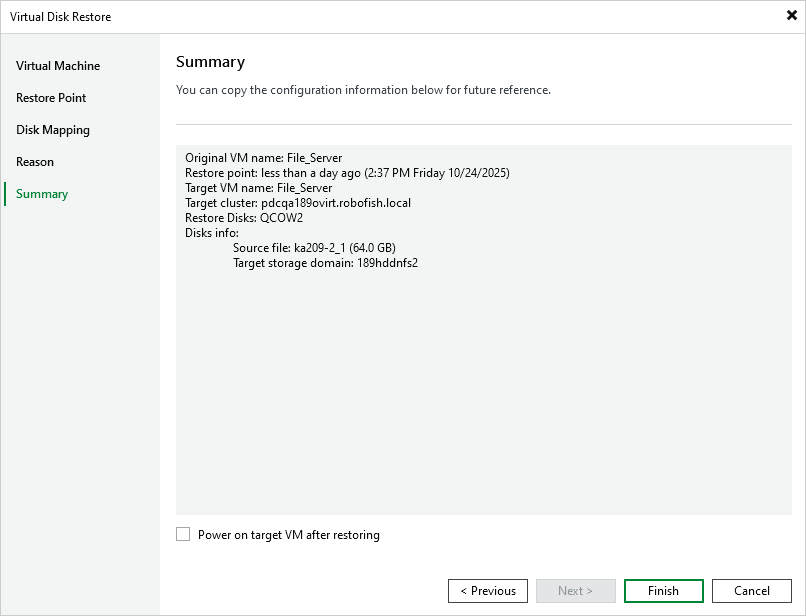Cancel the Virtual Disk Restore wizard
This screenshot has width=806, height=616.
click(x=751, y=591)
